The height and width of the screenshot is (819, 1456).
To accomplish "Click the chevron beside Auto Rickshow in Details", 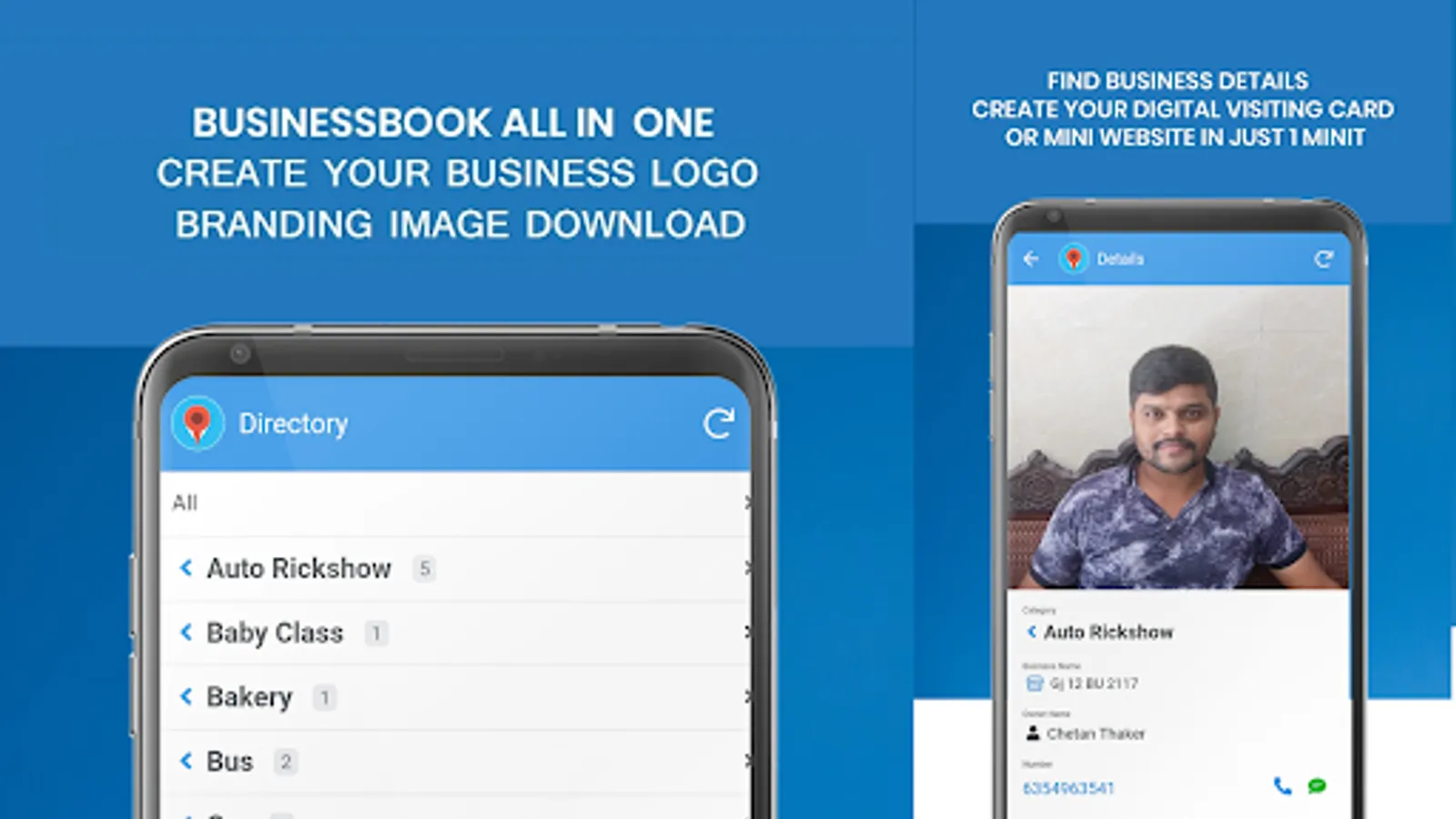I will pyautogui.click(x=1031, y=632).
